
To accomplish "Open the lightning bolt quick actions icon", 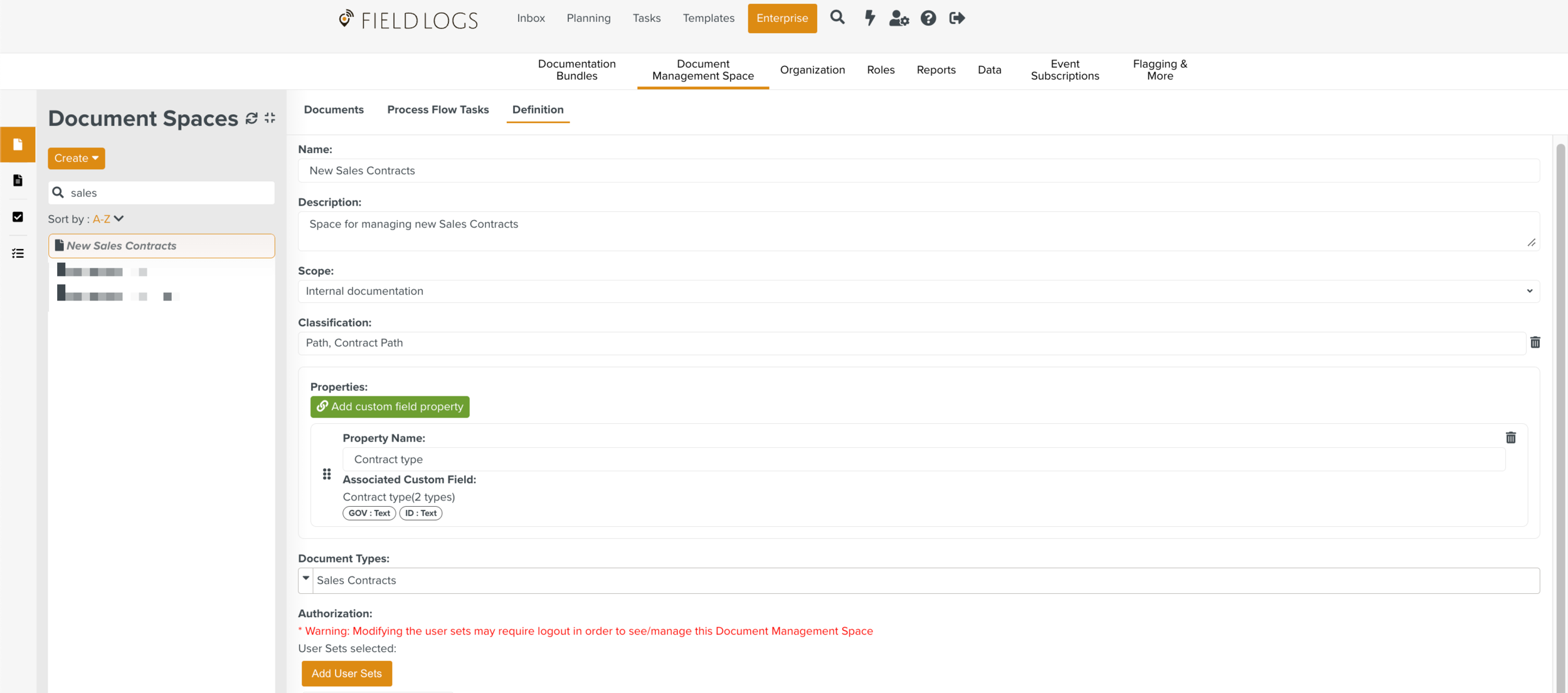I will pos(869,18).
